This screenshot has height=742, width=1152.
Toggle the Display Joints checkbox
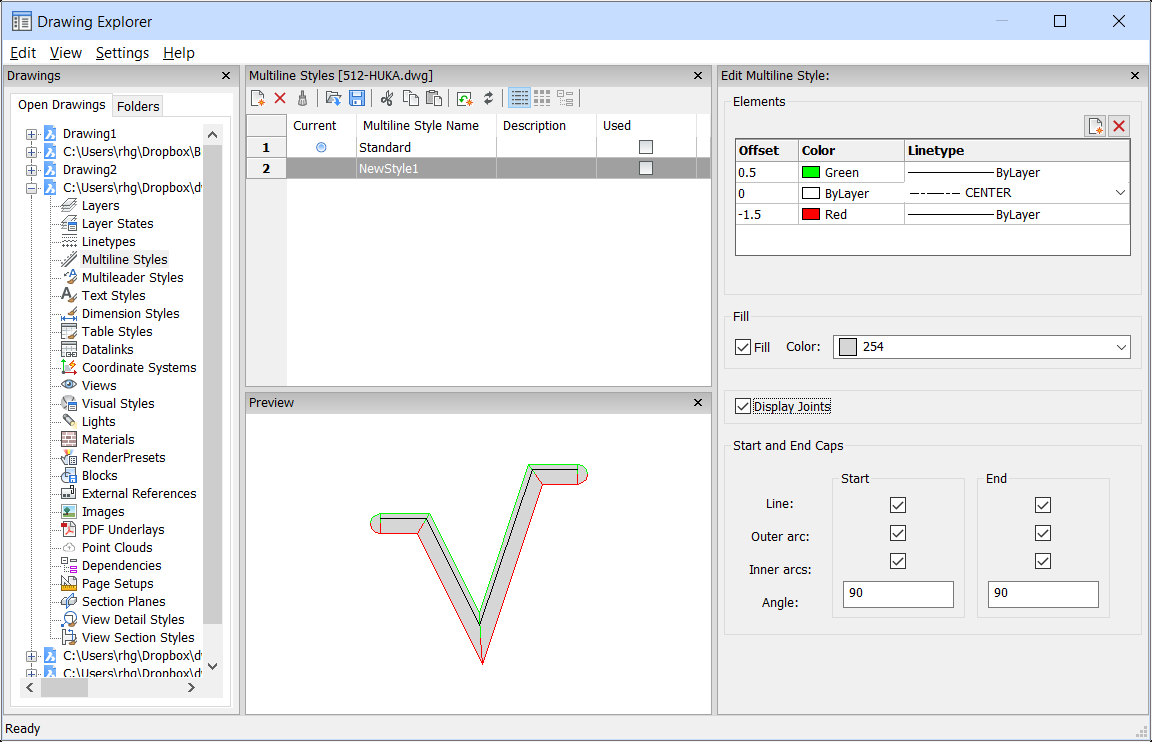(x=743, y=406)
